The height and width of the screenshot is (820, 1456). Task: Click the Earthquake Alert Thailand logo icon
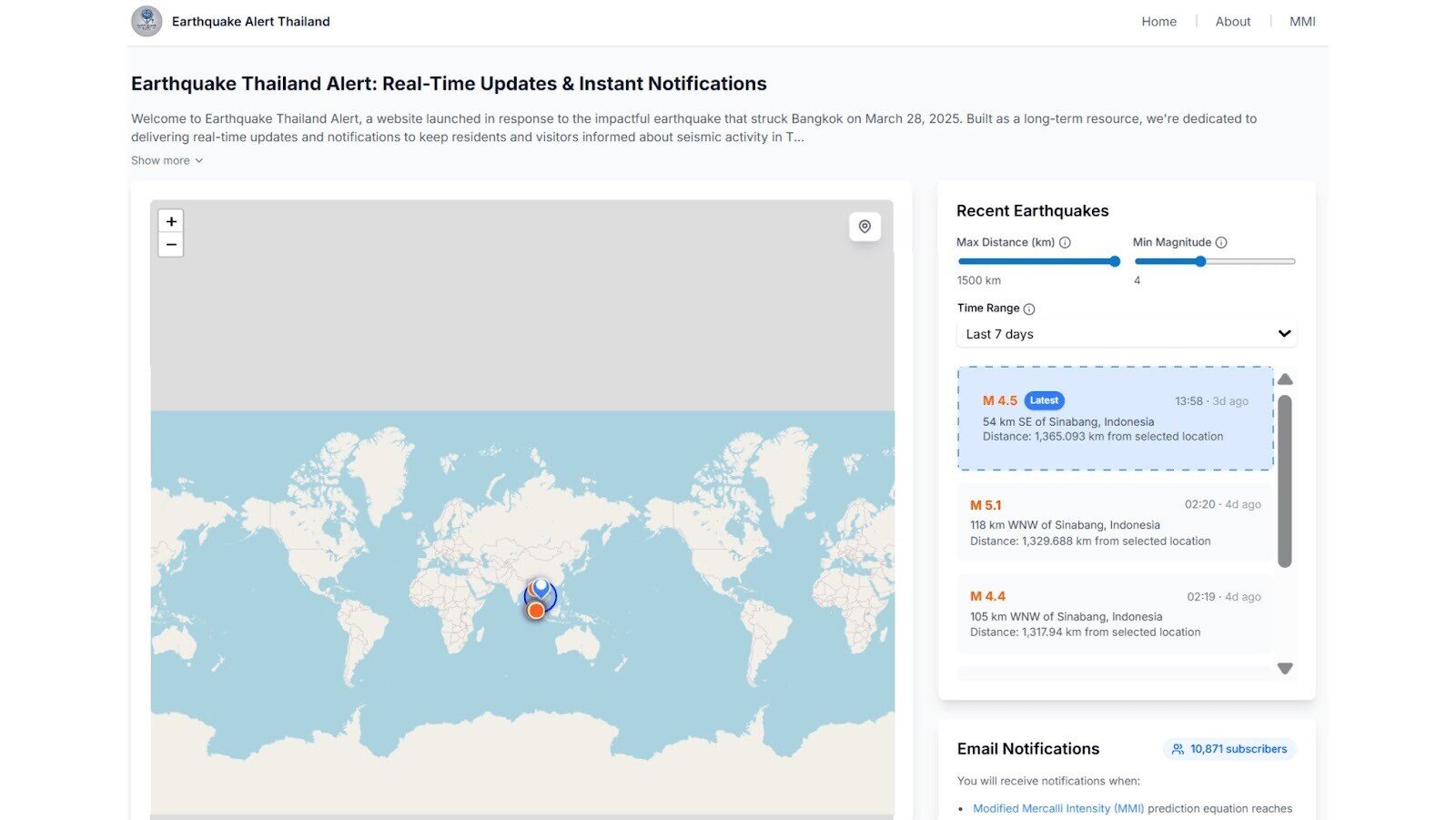[x=147, y=21]
